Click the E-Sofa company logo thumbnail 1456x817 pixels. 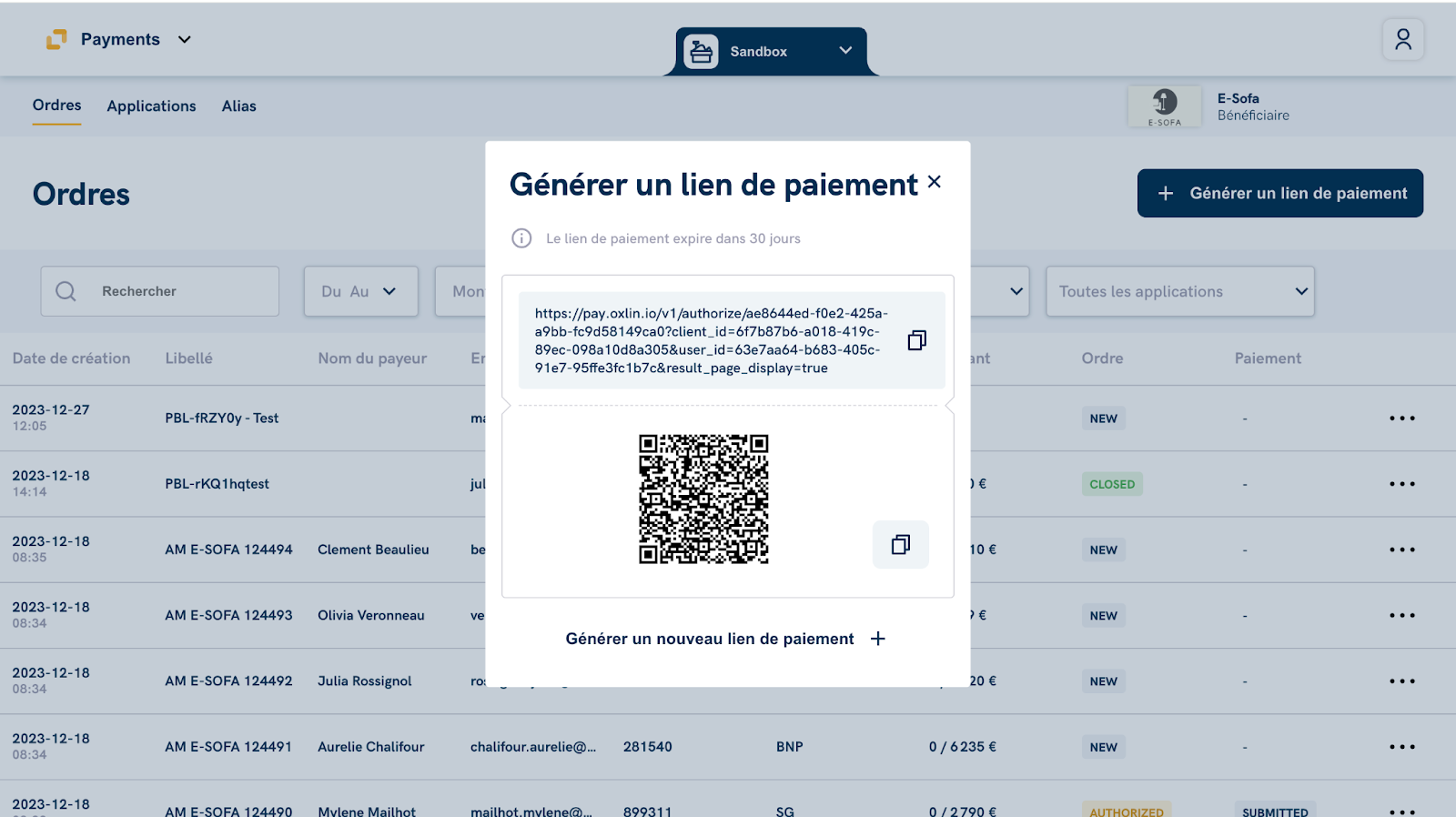point(1164,106)
